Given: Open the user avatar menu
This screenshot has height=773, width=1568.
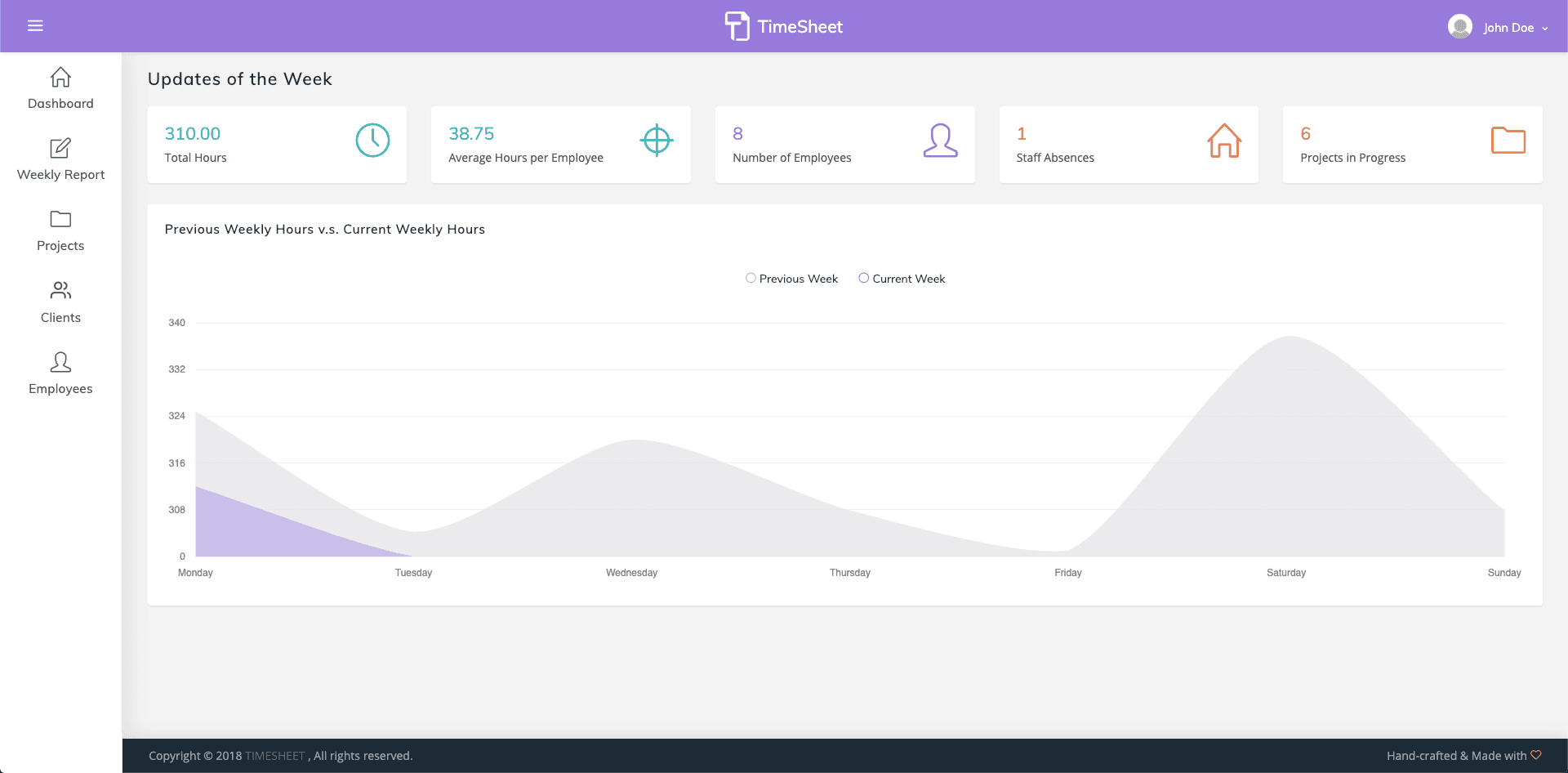Looking at the screenshot, I should coord(1459,25).
